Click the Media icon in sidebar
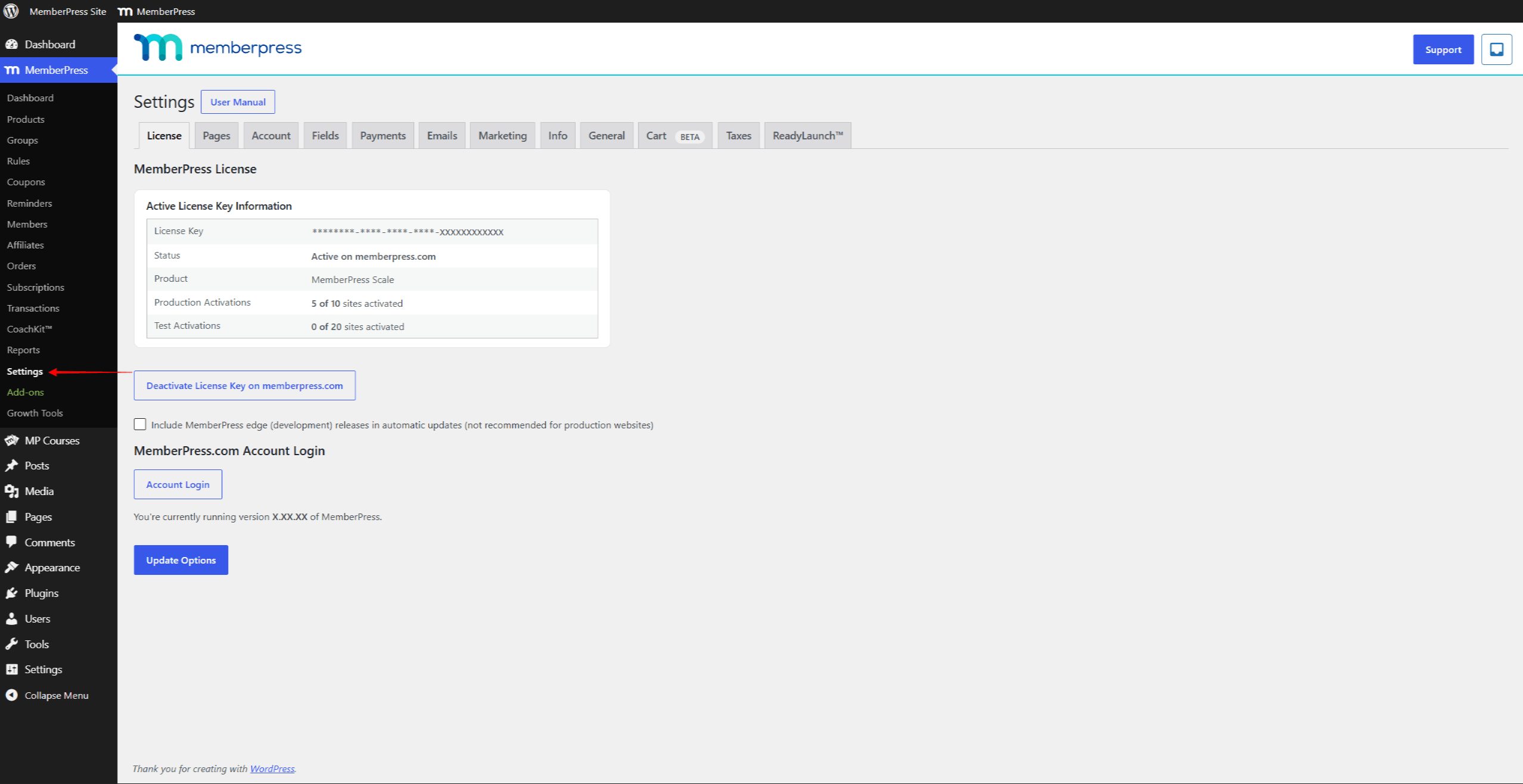Image resolution: width=1523 pixels, height=784 pixels. pos(11,491)
